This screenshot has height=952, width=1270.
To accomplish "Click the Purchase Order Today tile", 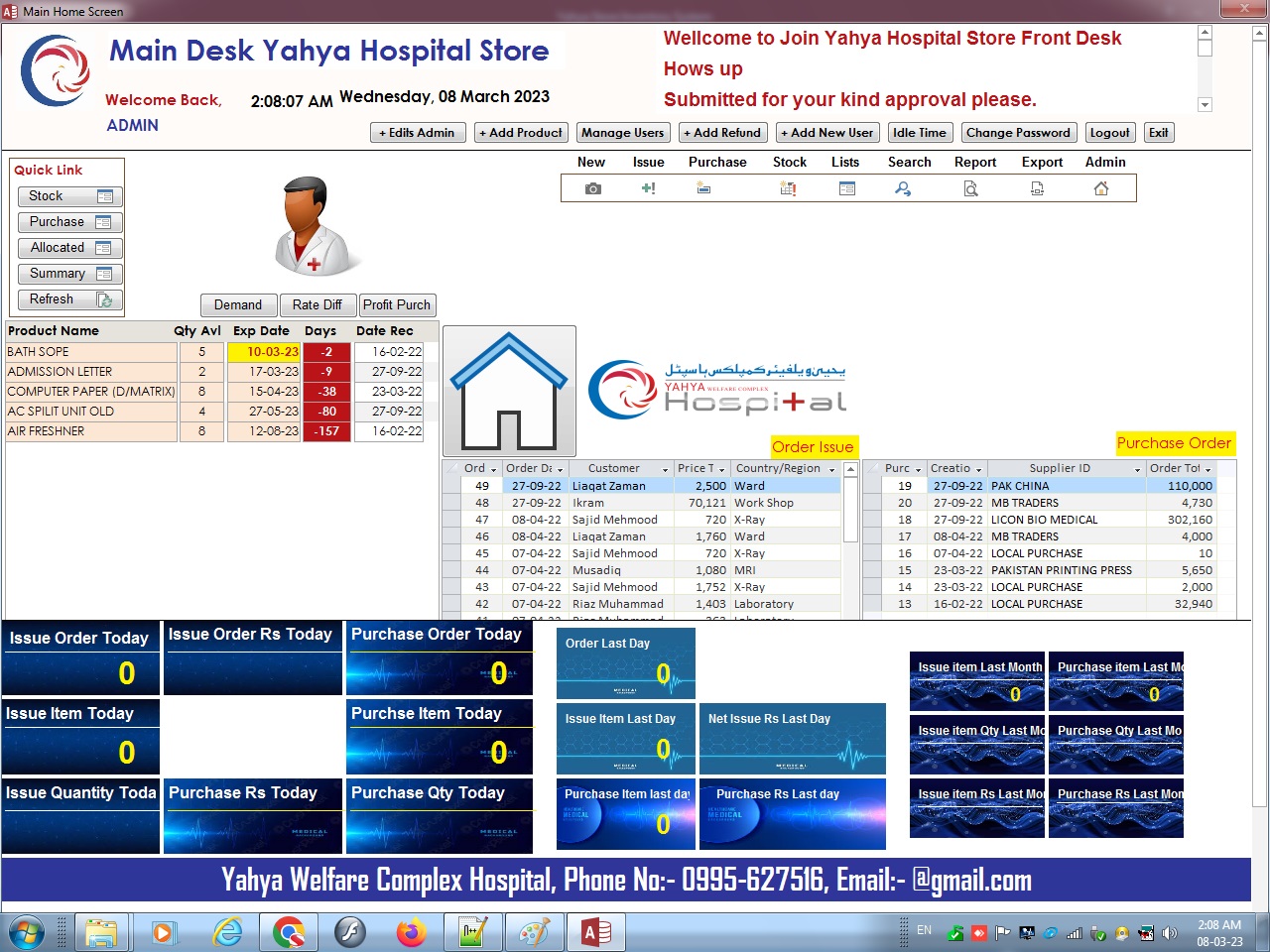I will 440,658.
